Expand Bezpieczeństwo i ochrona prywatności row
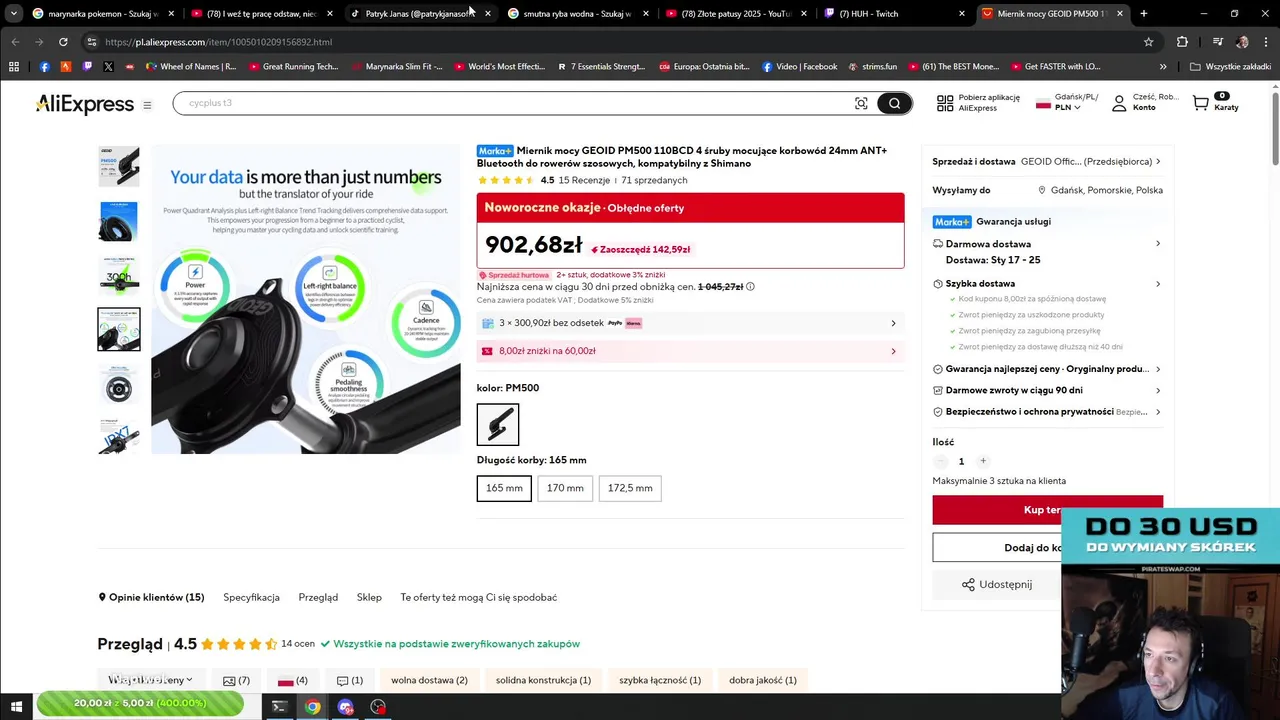Screen dimensions: 1280x720 (x=1047, y=411)
